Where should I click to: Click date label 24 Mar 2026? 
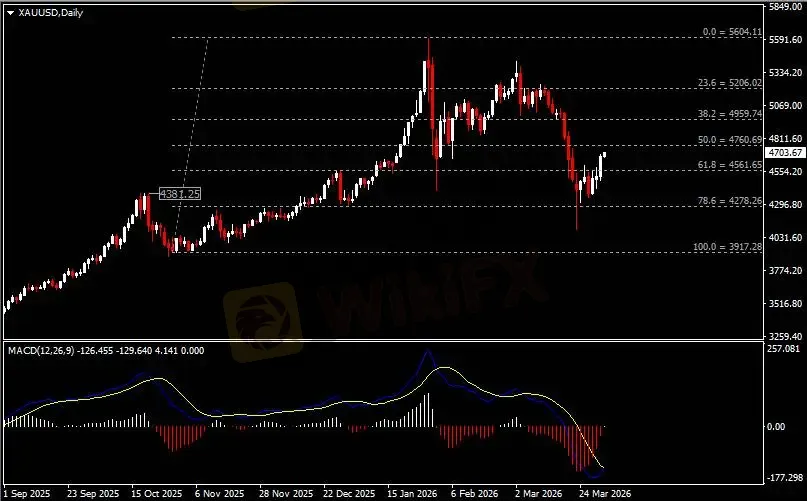[605, 494]
